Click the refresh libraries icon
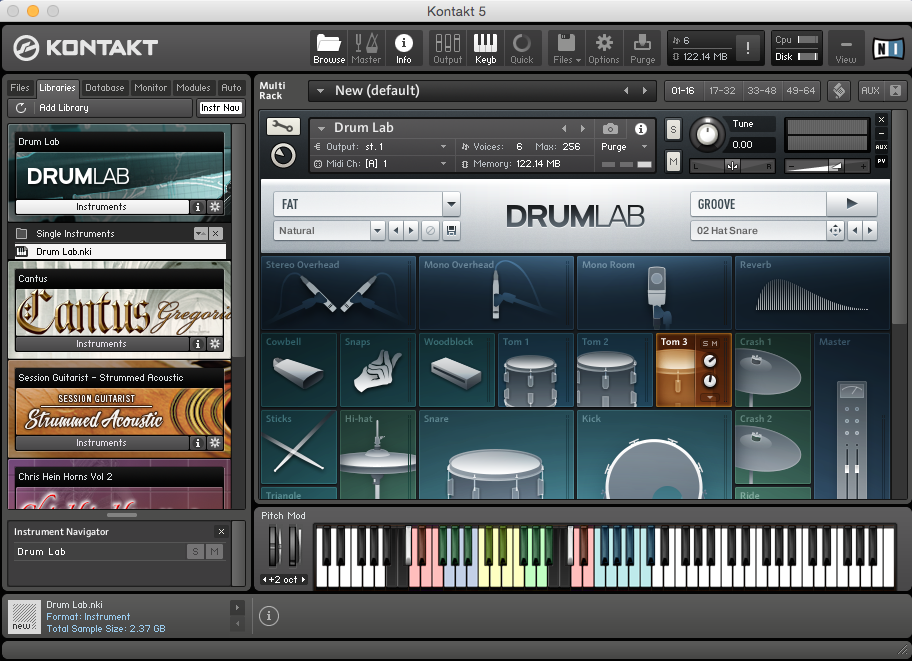Image resolution: width=912 pixels, height=661 pixels. 21,108
